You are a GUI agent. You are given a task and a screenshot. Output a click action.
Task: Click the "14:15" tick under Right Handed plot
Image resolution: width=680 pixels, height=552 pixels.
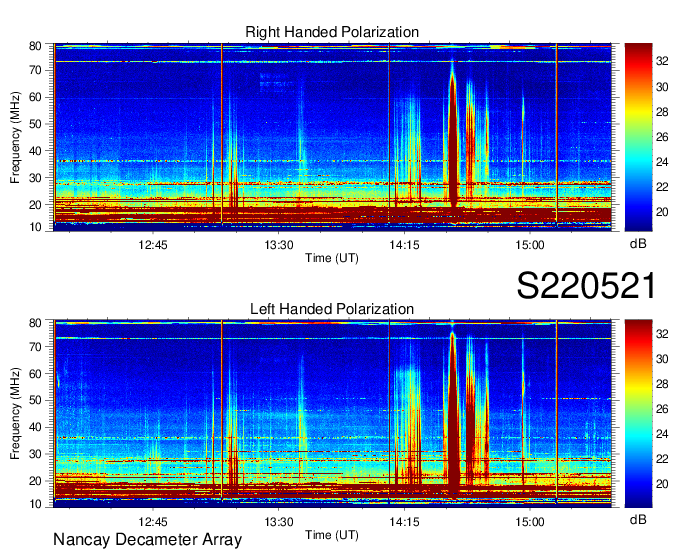pyautogui.click(x=404, y=245)
